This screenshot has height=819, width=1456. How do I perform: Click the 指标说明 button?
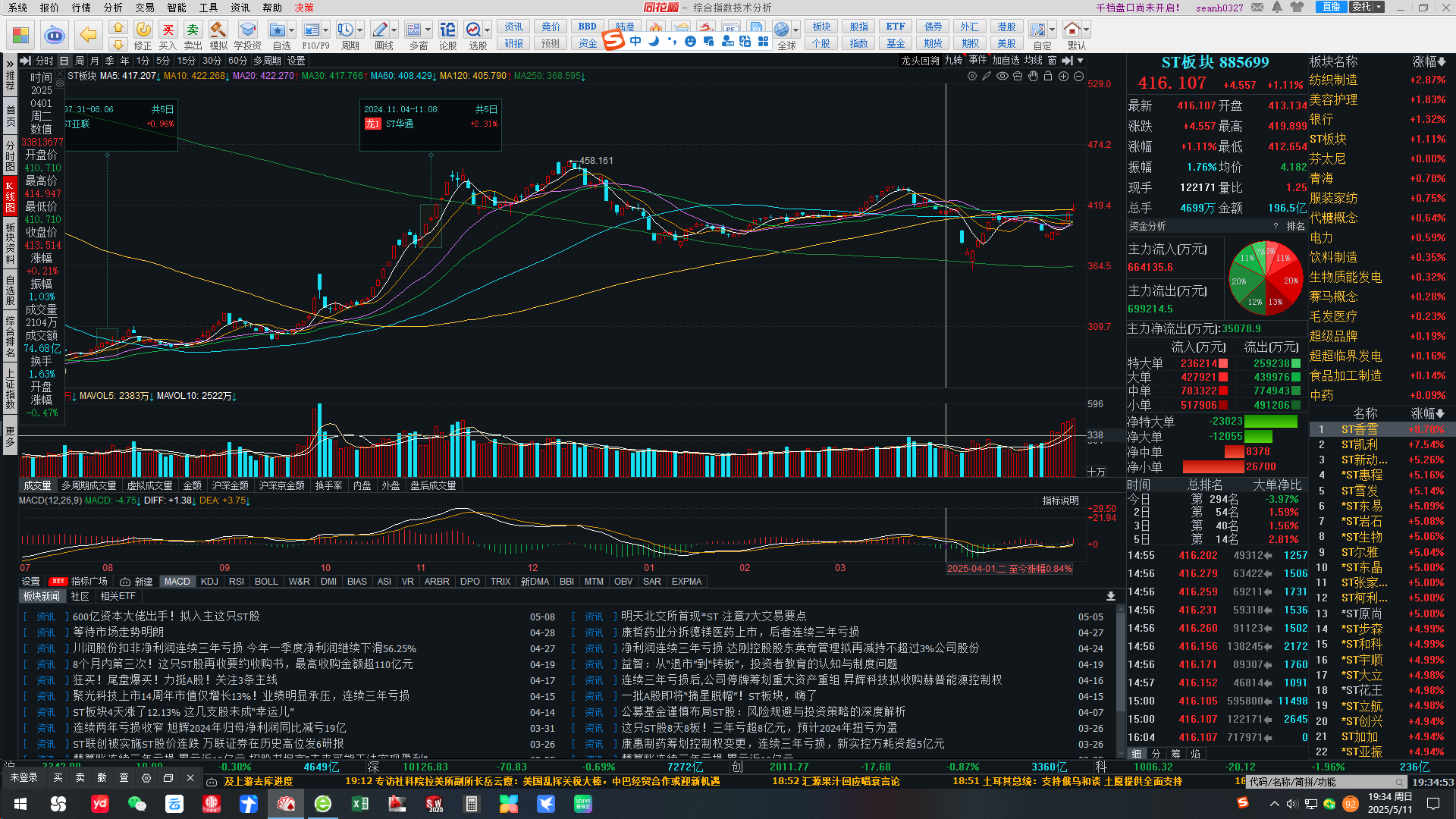1060,500
